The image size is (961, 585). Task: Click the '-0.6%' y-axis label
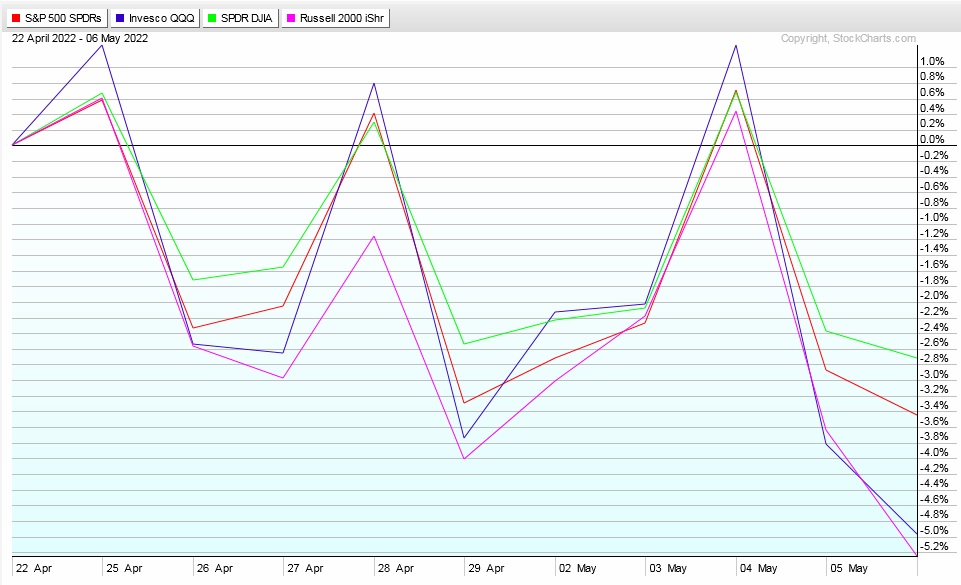tap(934, 186)
